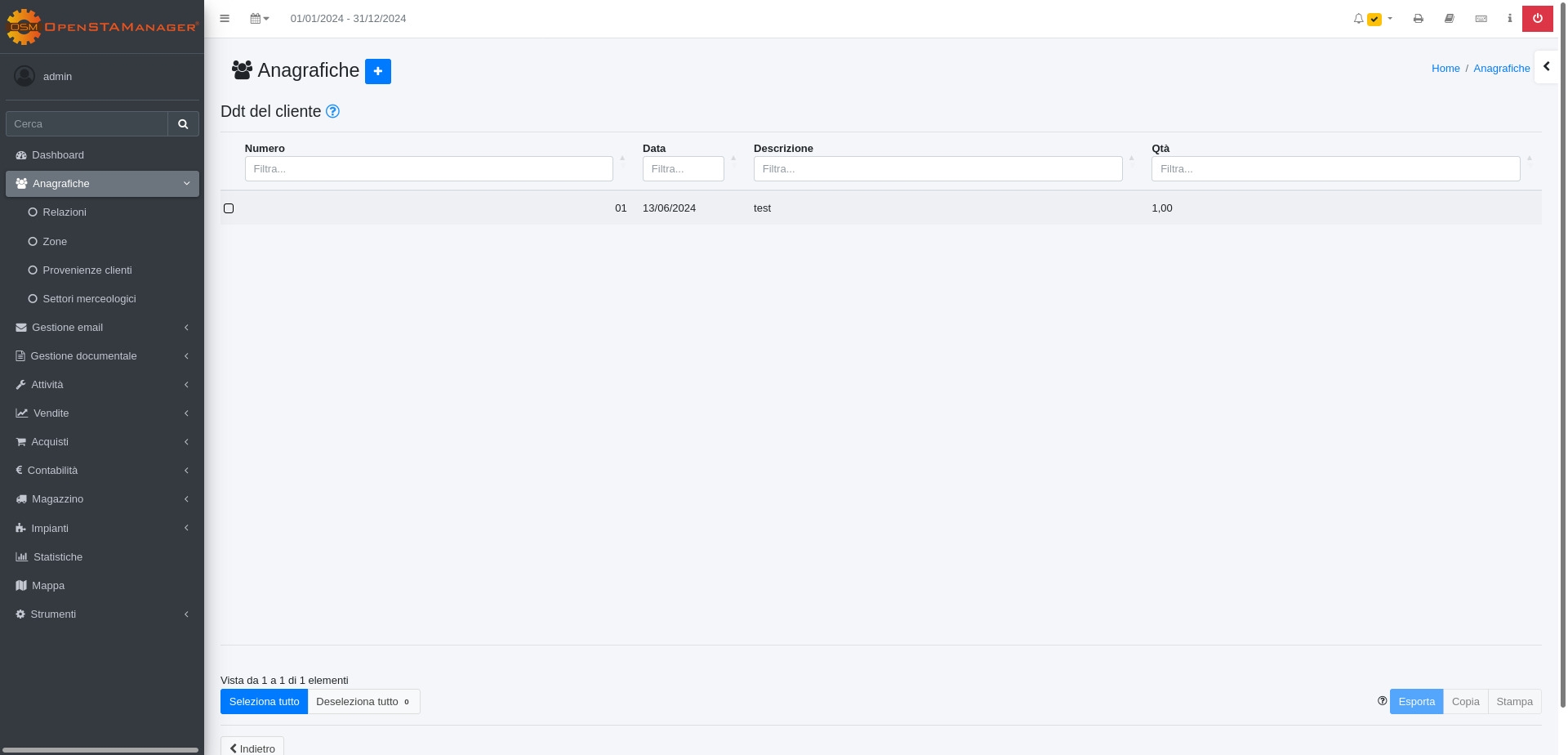Click the Esporta button
This screenshot has width=1568, height=755.
1416,702
